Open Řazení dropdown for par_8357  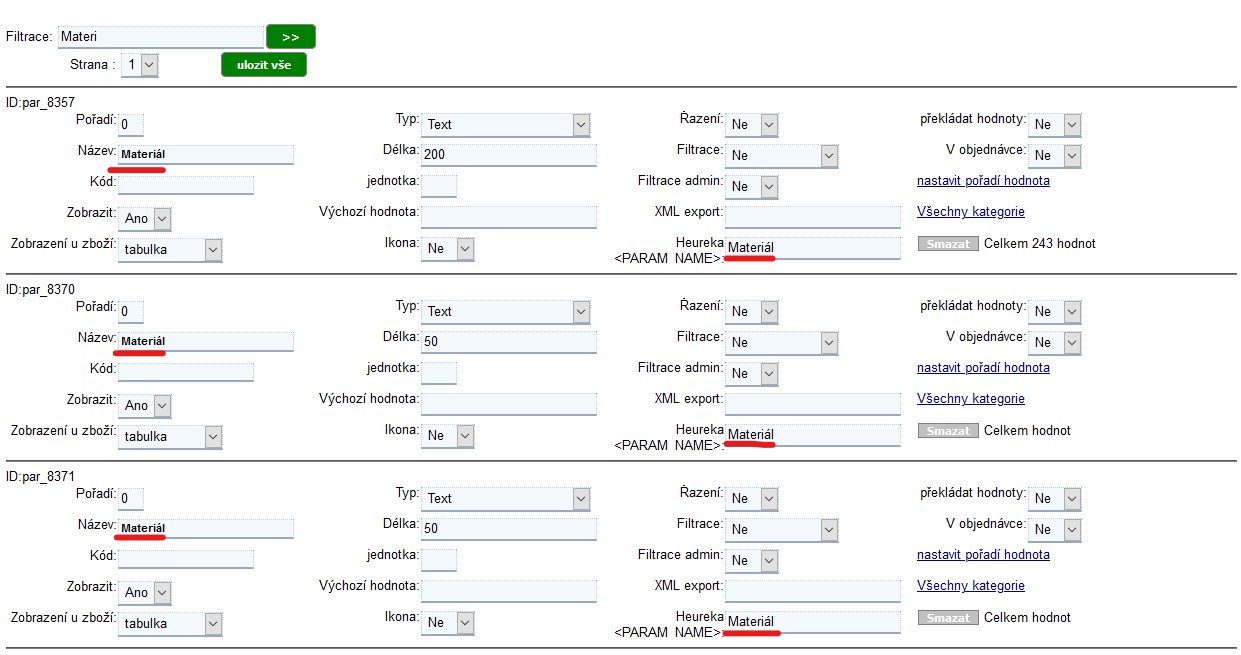pyautogui.click(x=751, y=124)
